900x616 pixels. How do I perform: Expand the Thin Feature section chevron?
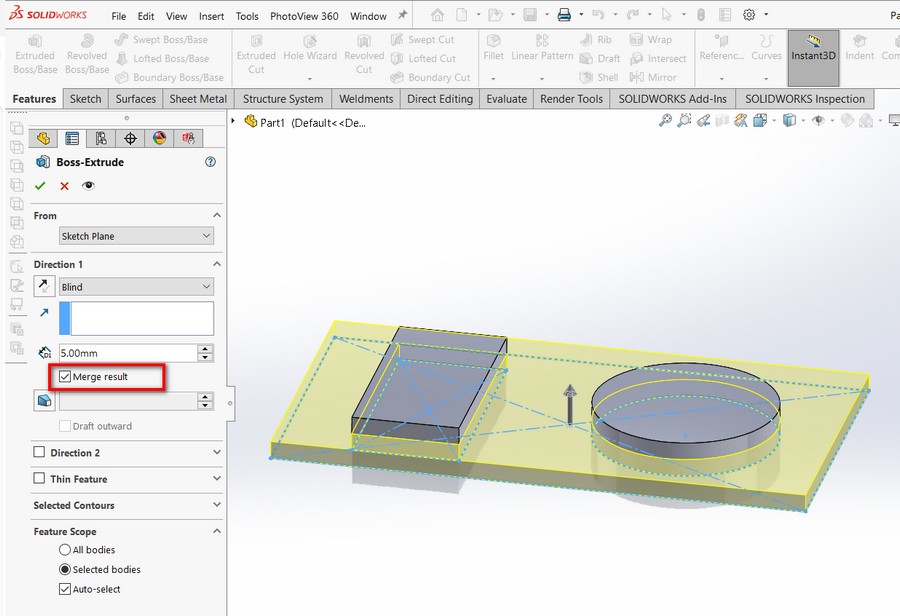217,478
